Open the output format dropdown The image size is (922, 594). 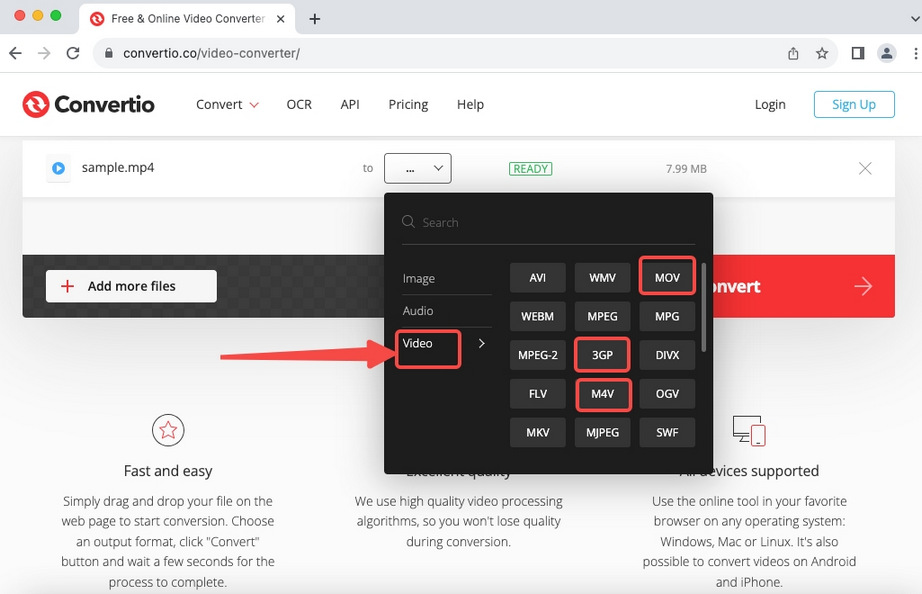point(417,168)
